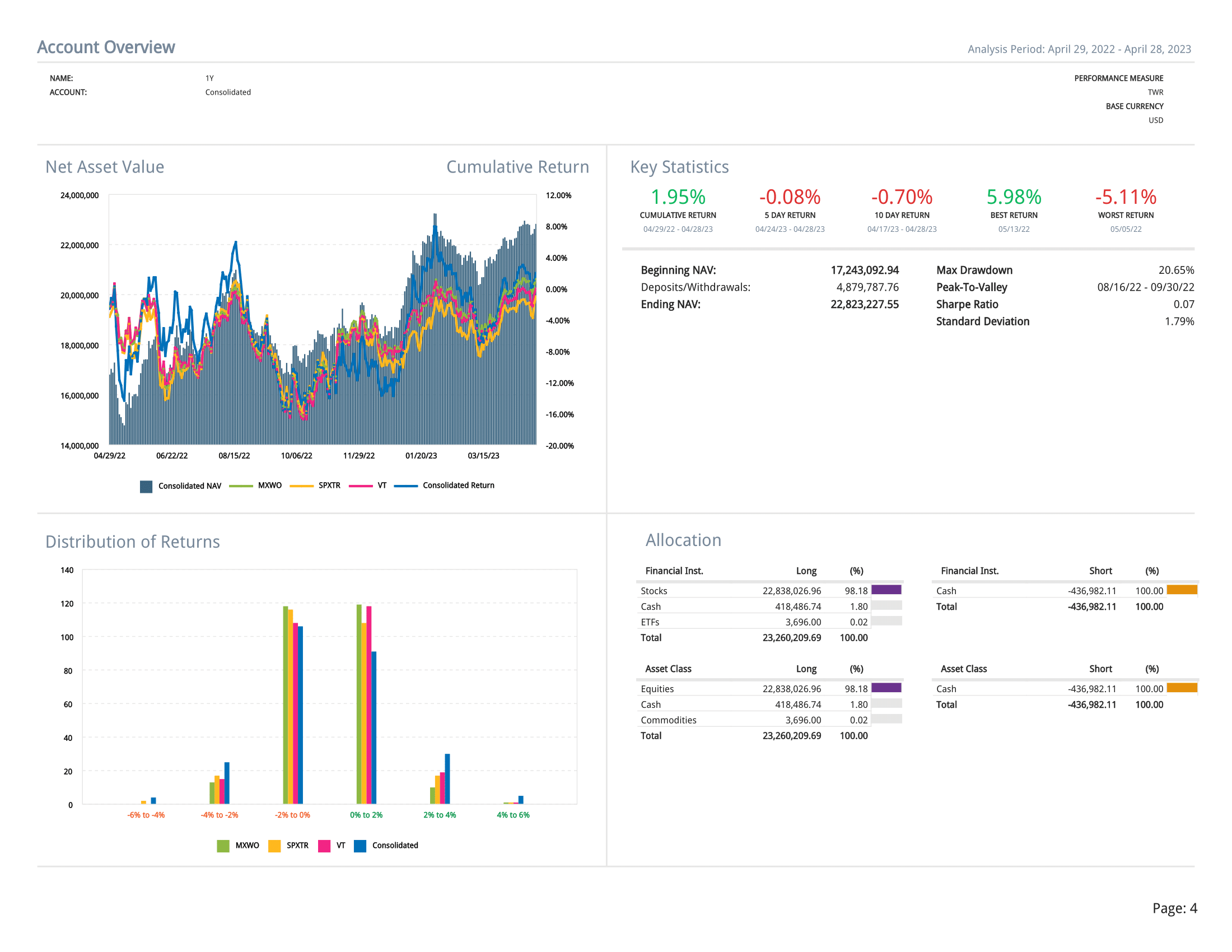
Task: Click the Equities row in Asset Class table
Action: click(x=657, y=689)
